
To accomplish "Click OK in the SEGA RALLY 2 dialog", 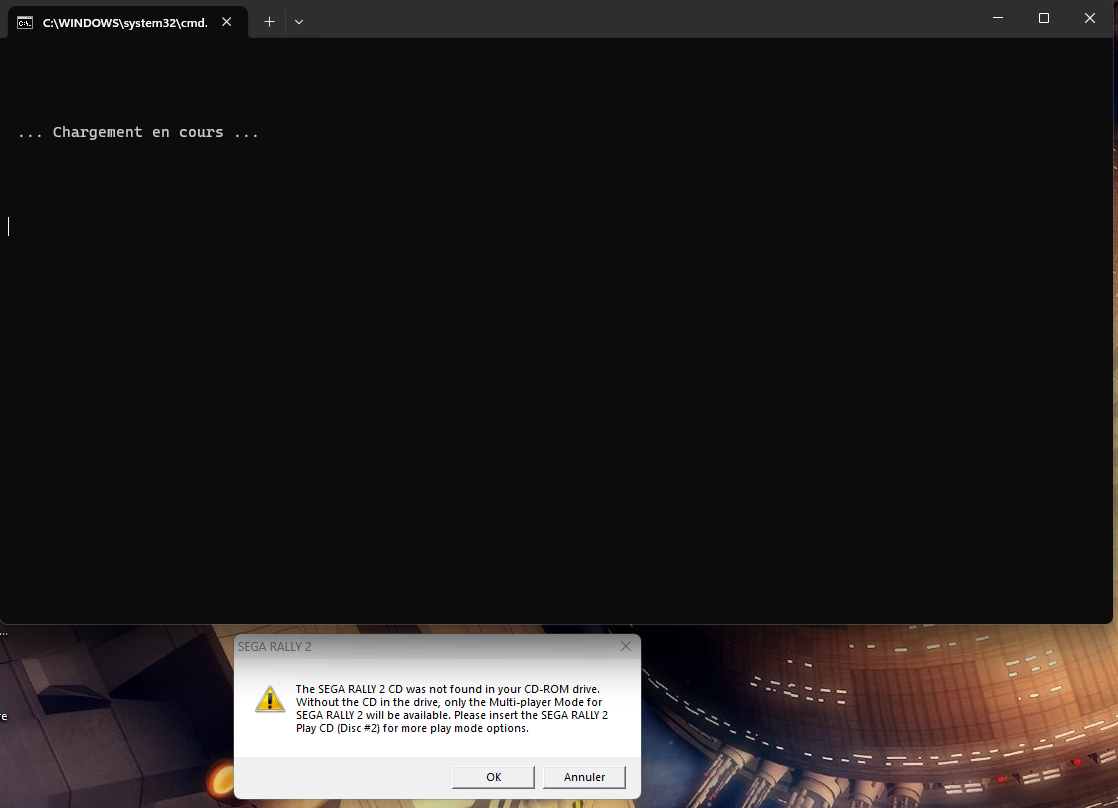I will (493, 777).
